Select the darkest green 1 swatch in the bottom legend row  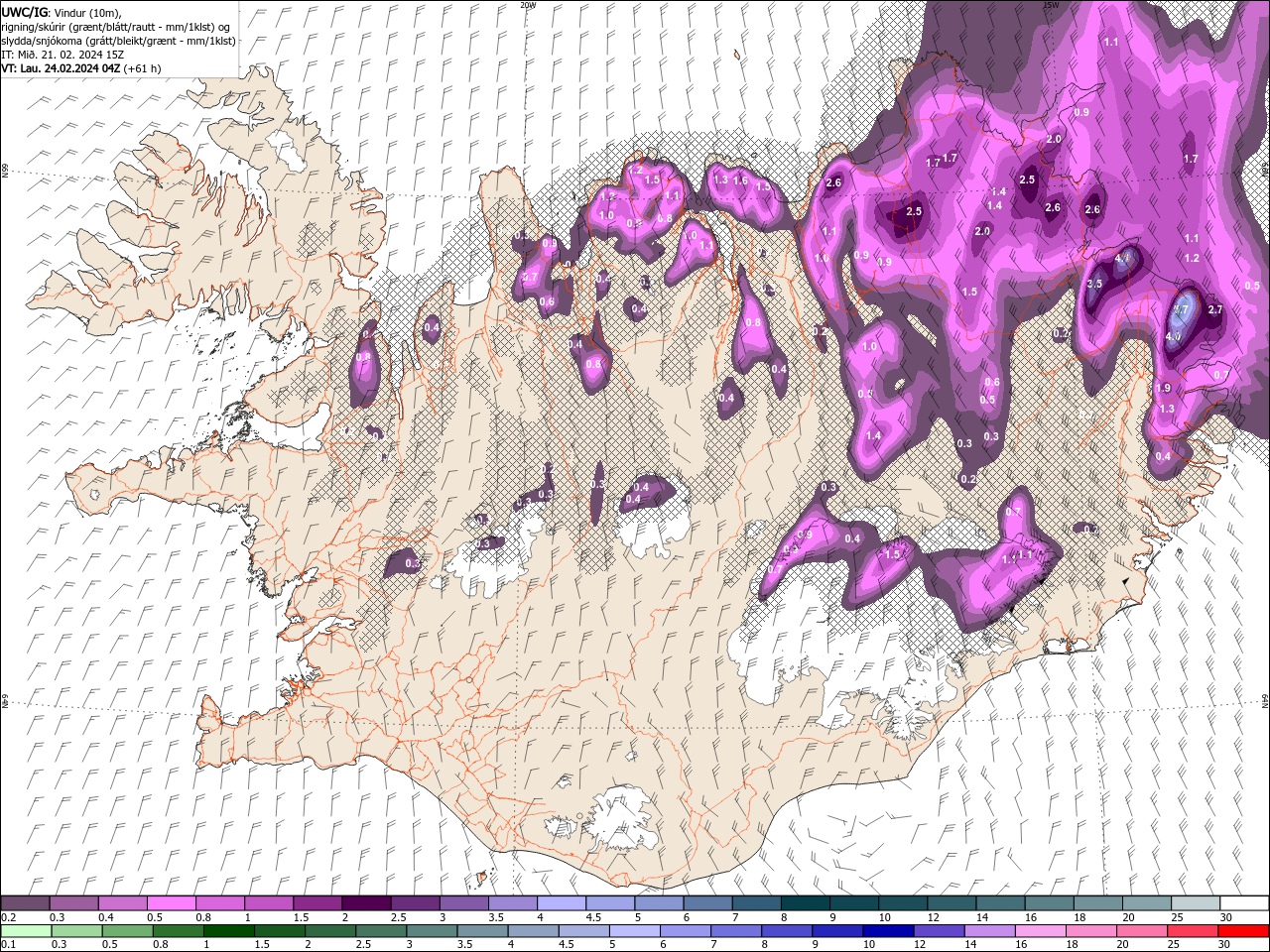[x=228, y=931]
